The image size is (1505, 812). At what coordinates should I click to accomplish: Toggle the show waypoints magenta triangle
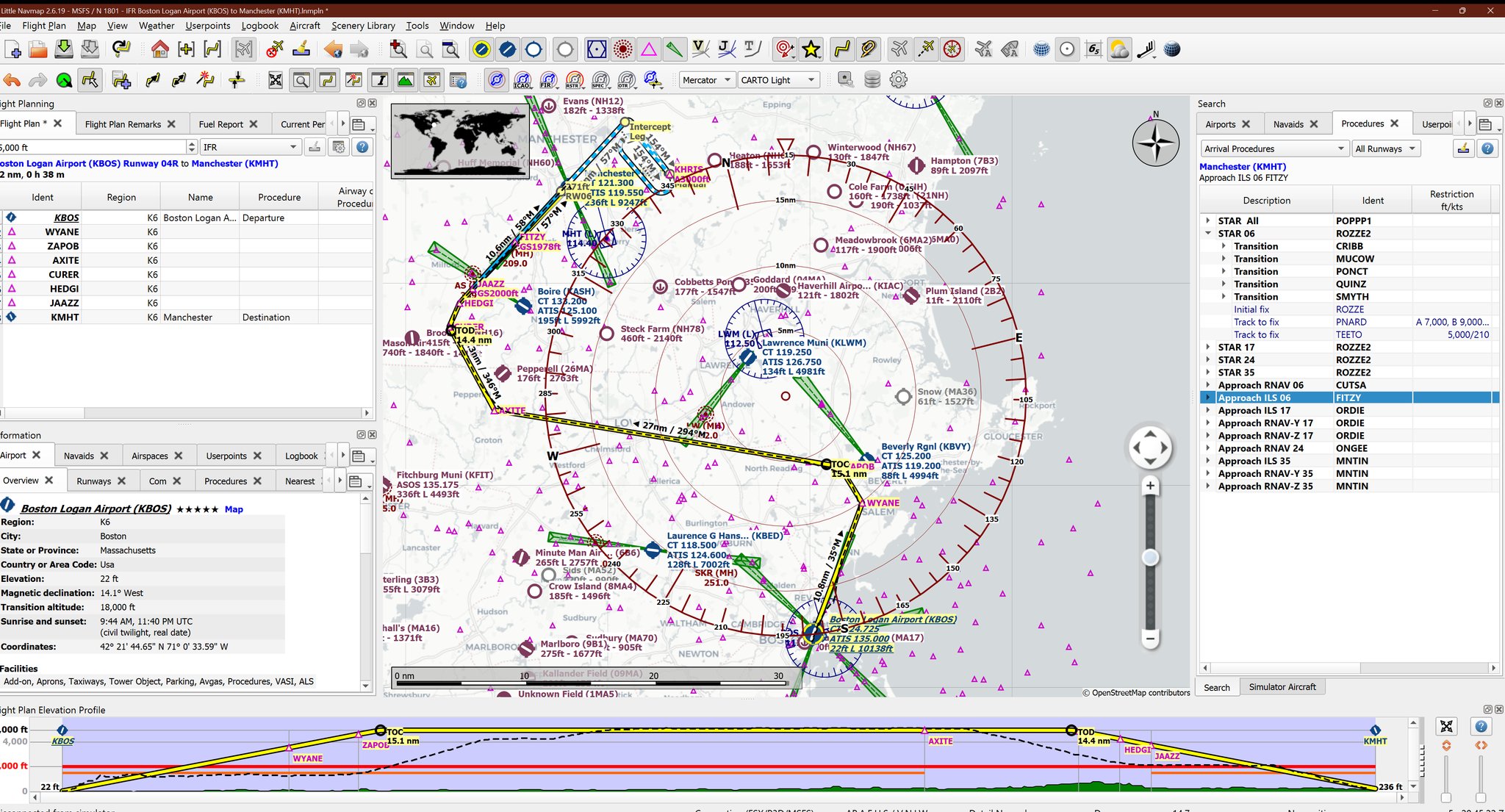coord(649,49)
